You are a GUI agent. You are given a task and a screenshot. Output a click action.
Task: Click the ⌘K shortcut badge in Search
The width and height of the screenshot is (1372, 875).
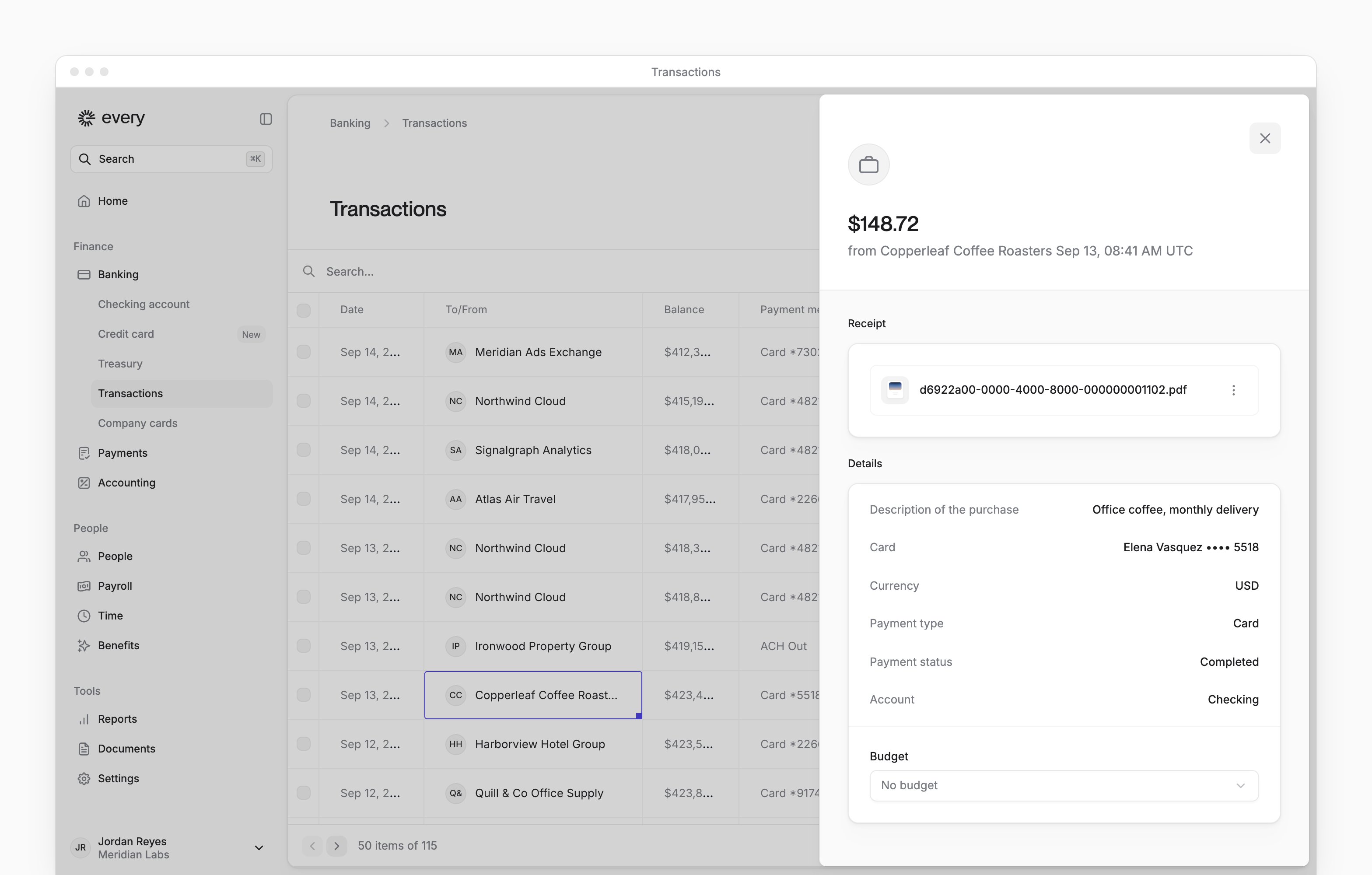[x=255, y=159]
